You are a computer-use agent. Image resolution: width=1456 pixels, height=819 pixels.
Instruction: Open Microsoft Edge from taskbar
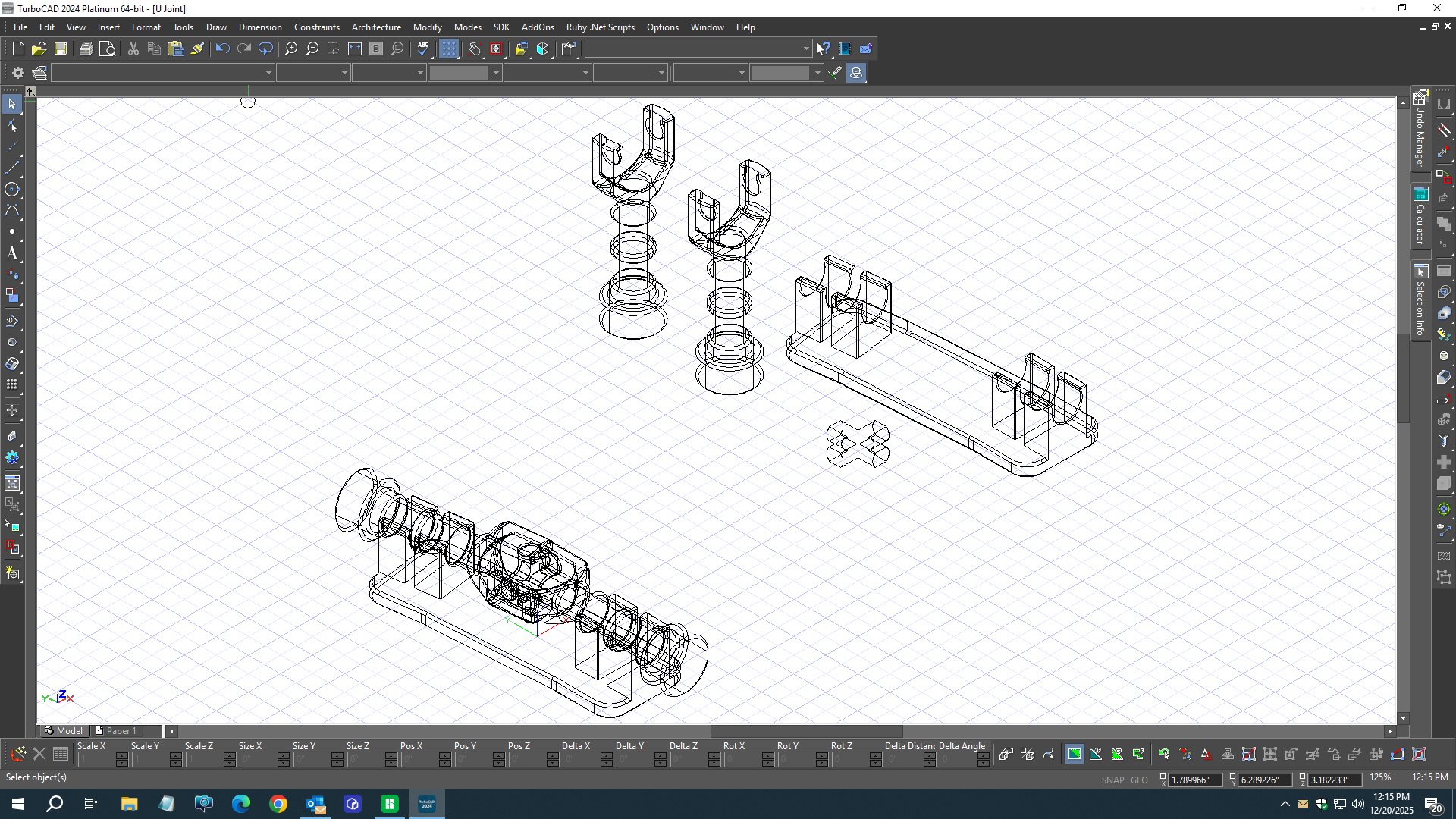pyautogui.click(x=241, y=804)
